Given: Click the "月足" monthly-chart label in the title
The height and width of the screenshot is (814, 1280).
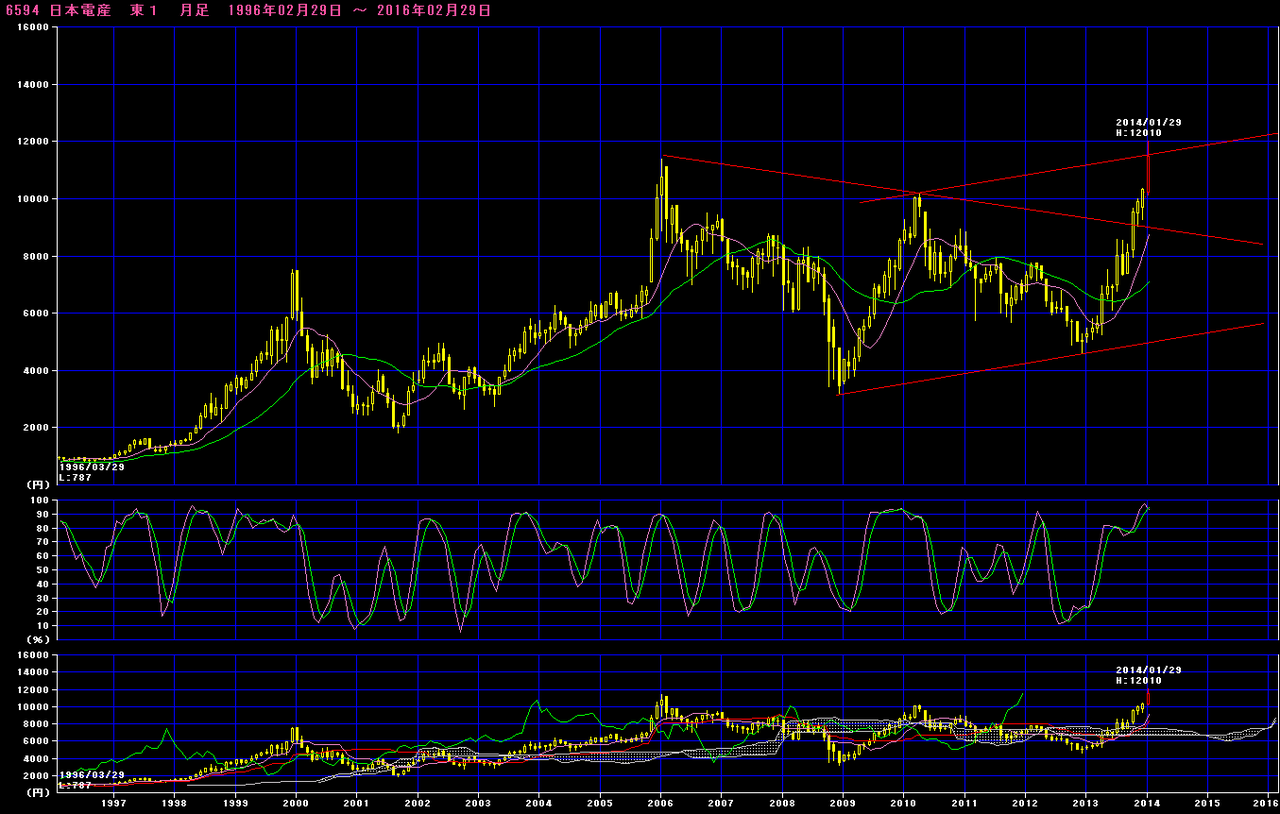Looking at the screenshot, I should click(x=195, y=10).
